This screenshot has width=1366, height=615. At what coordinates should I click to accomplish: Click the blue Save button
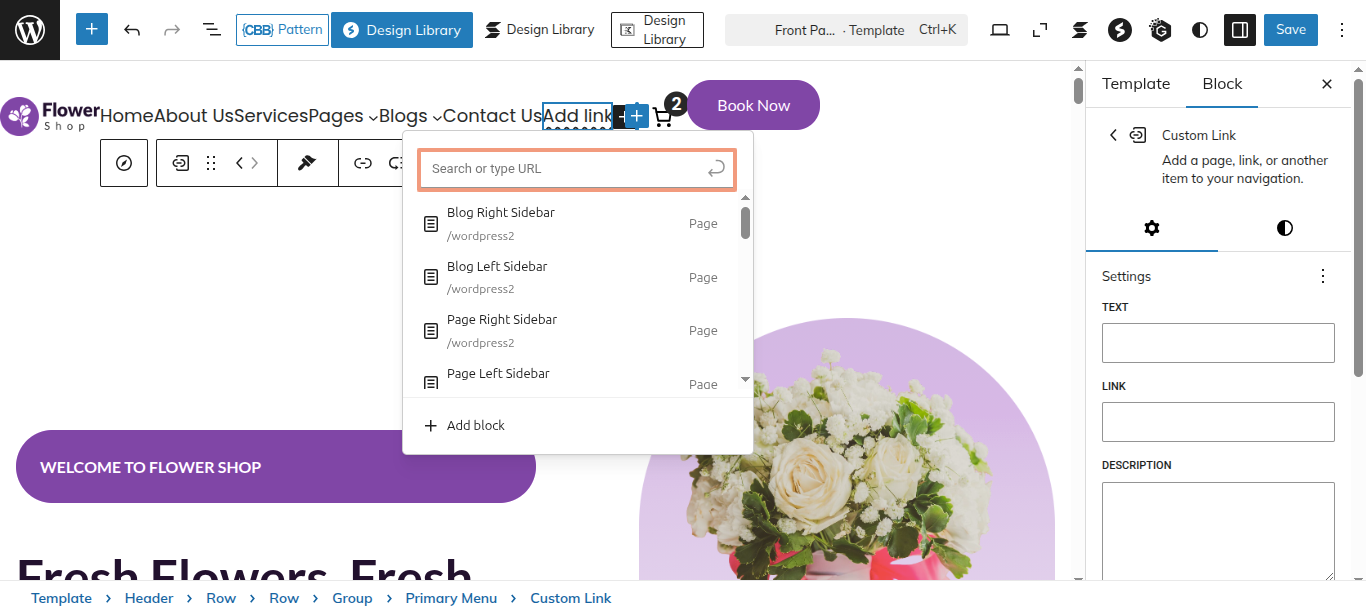click(x=1290, y=30)
